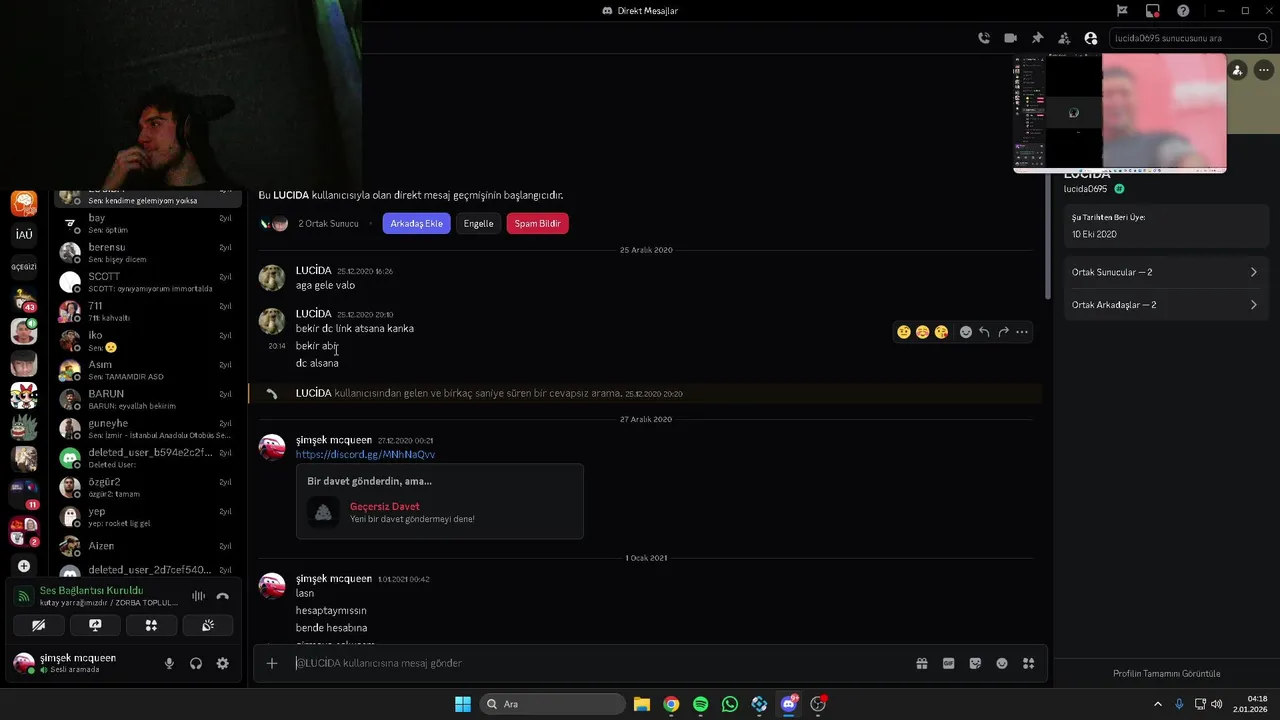Start a voice call with LUCIDA
The height and width of the screenshot is (720, 1280).
pyautogui.click(x=984, y=38)
